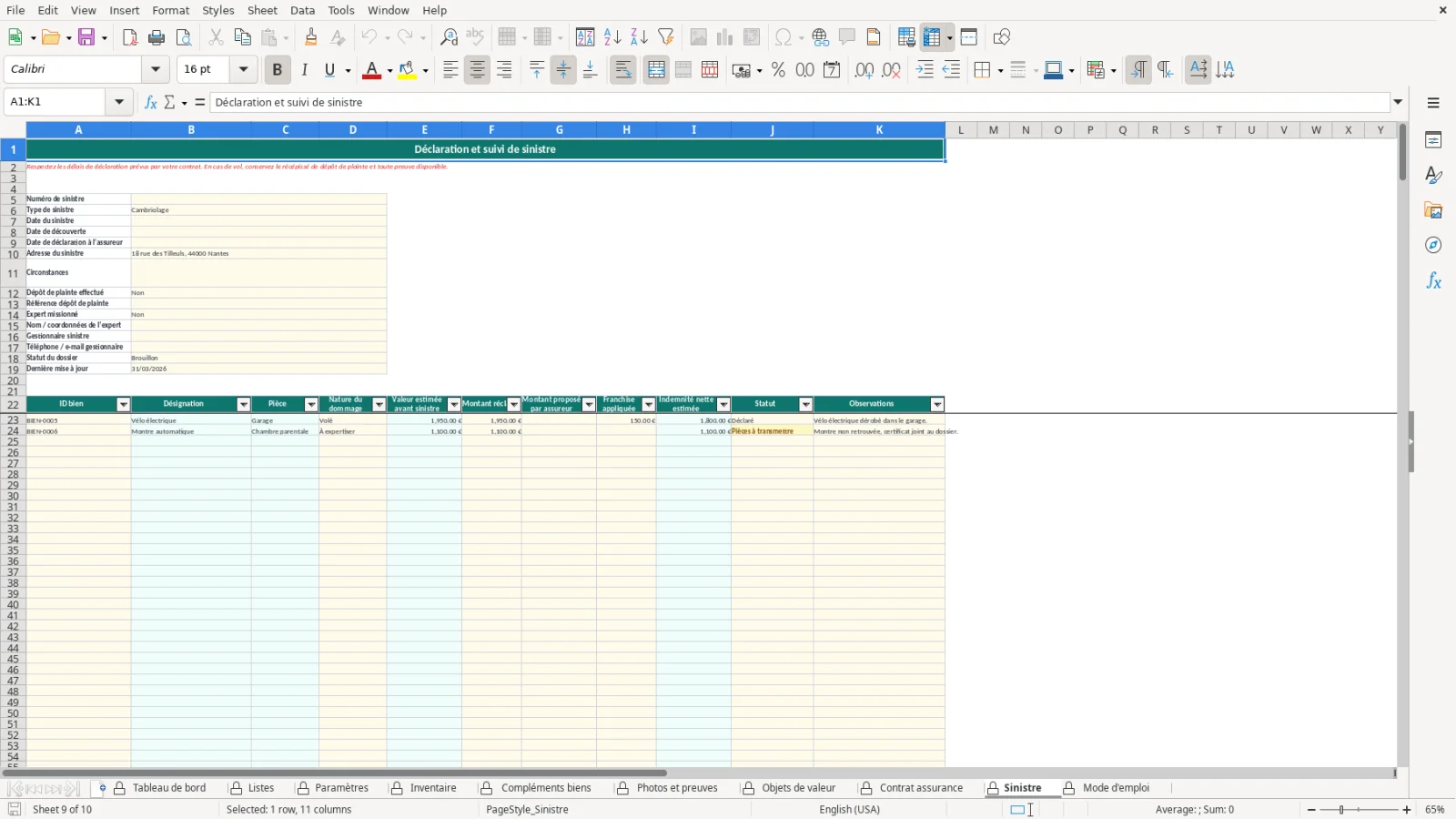Select column header K

(879, 130)
